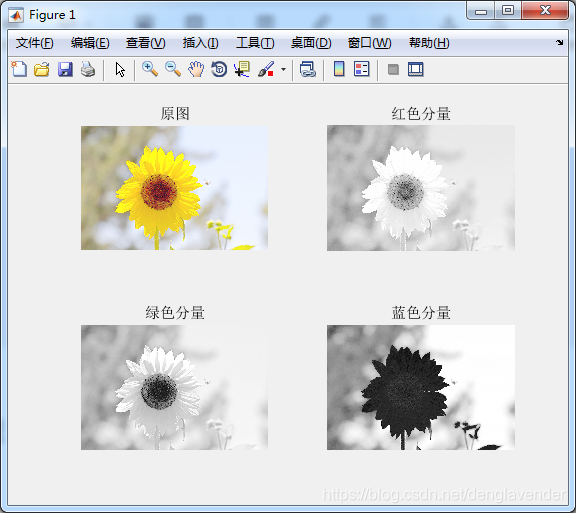Open the 工具(T) menu

click(x=255, y=43)
